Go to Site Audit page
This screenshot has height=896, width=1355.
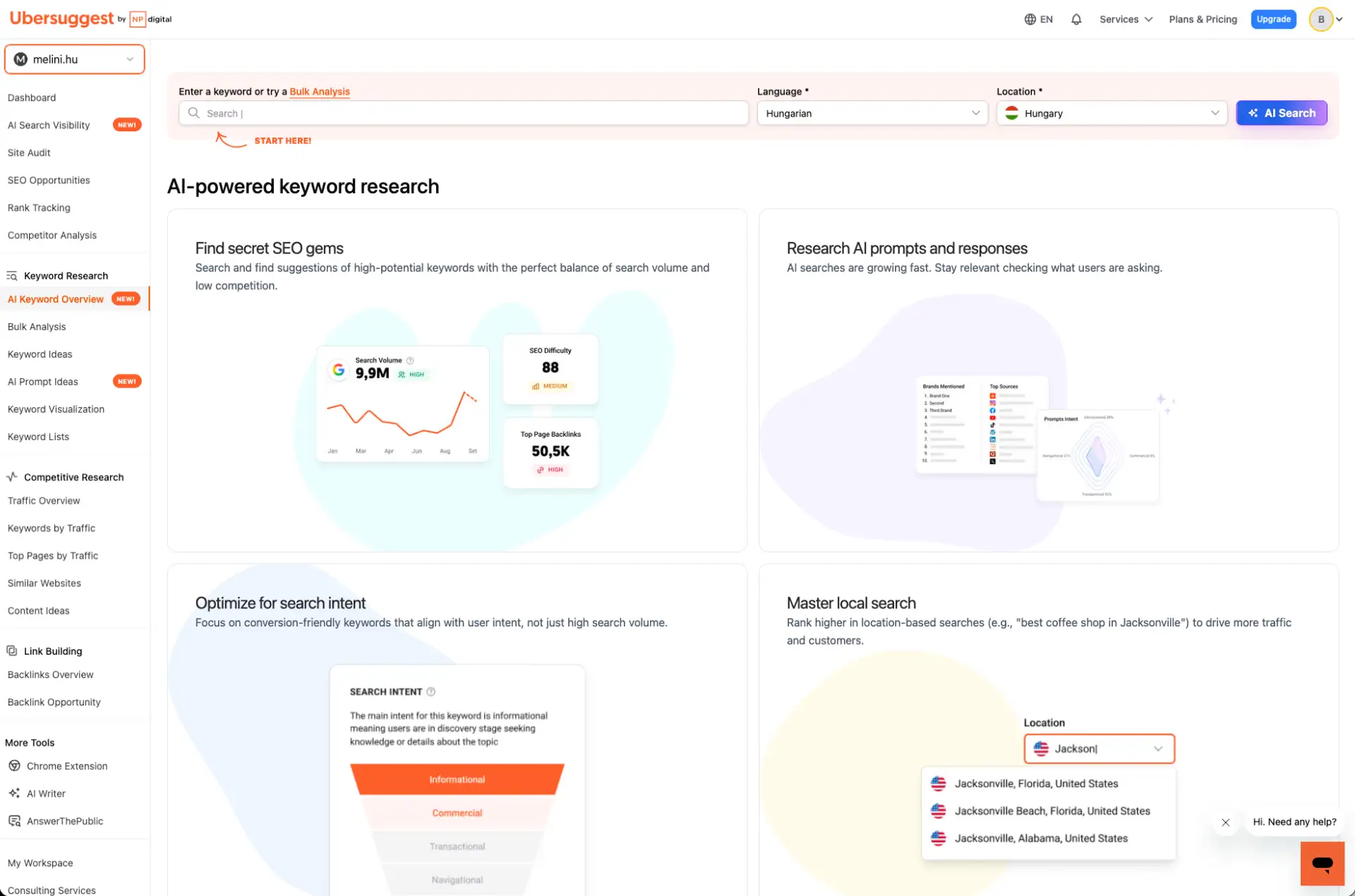click(x=29, y=153)
